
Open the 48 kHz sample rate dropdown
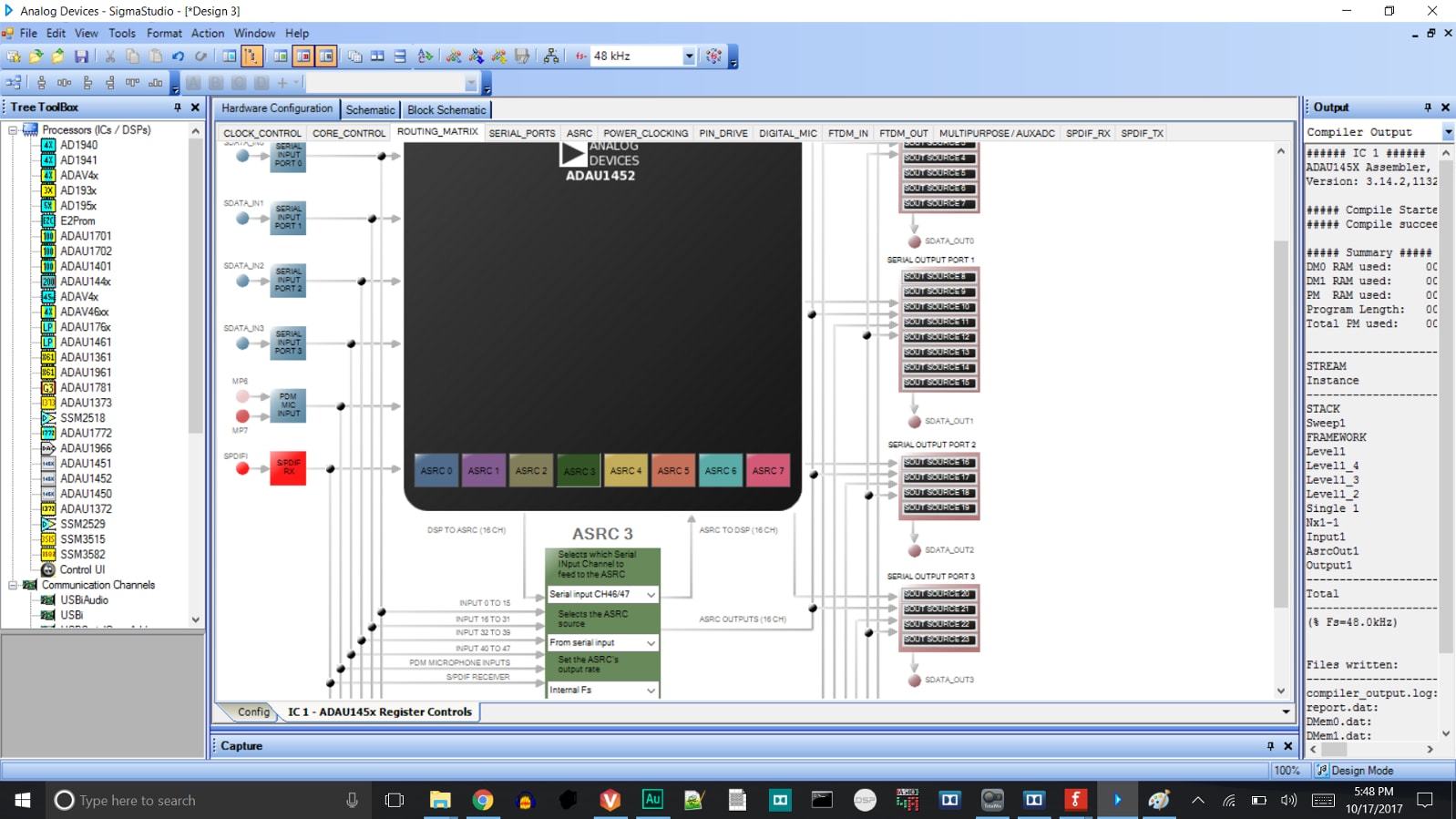click(689, 56)
